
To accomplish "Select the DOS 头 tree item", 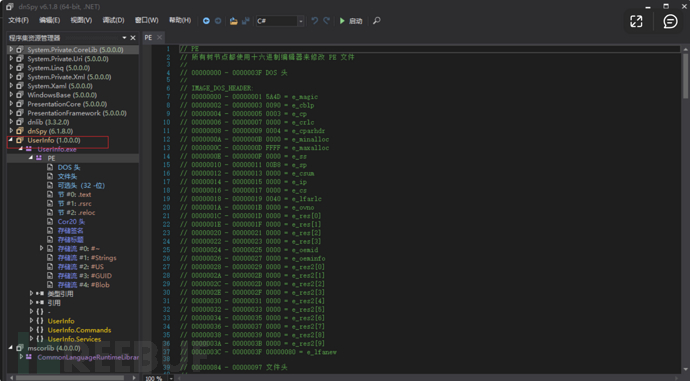I will [69, 167].
